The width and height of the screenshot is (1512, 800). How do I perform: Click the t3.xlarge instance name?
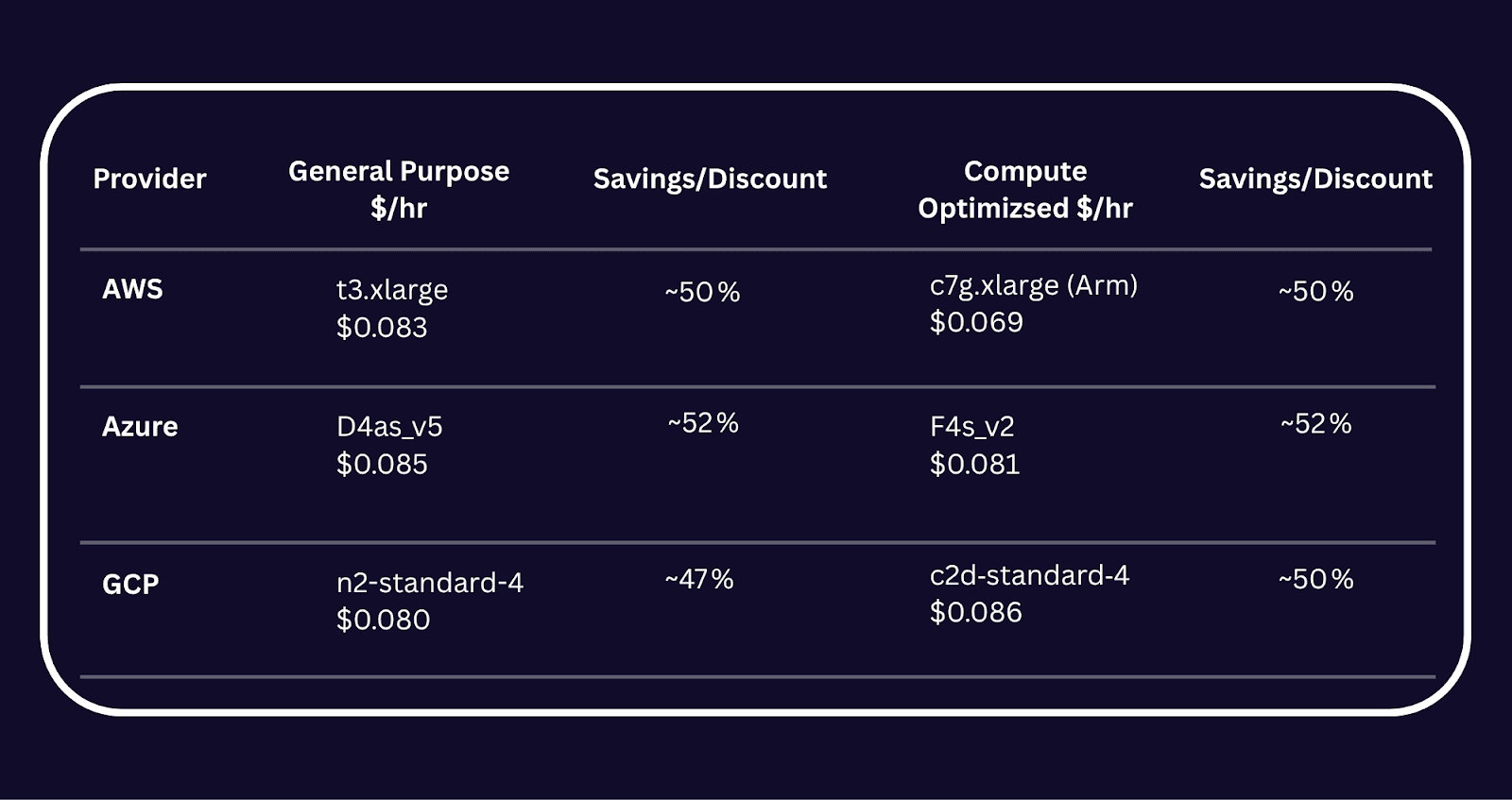click(x=392, y=290)
